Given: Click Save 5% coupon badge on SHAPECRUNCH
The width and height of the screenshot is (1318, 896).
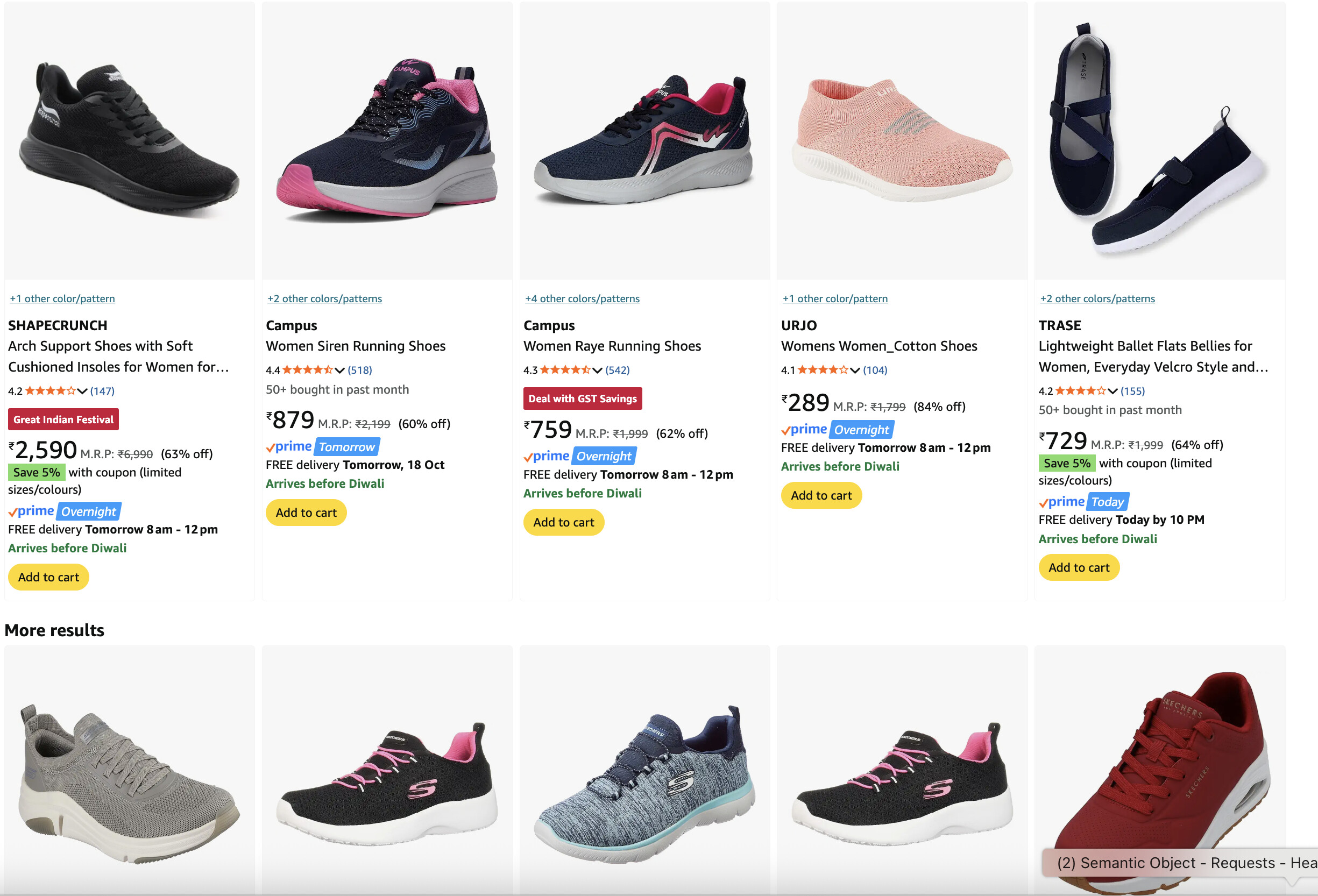Looking at the screenshot, I should (36, 472).
